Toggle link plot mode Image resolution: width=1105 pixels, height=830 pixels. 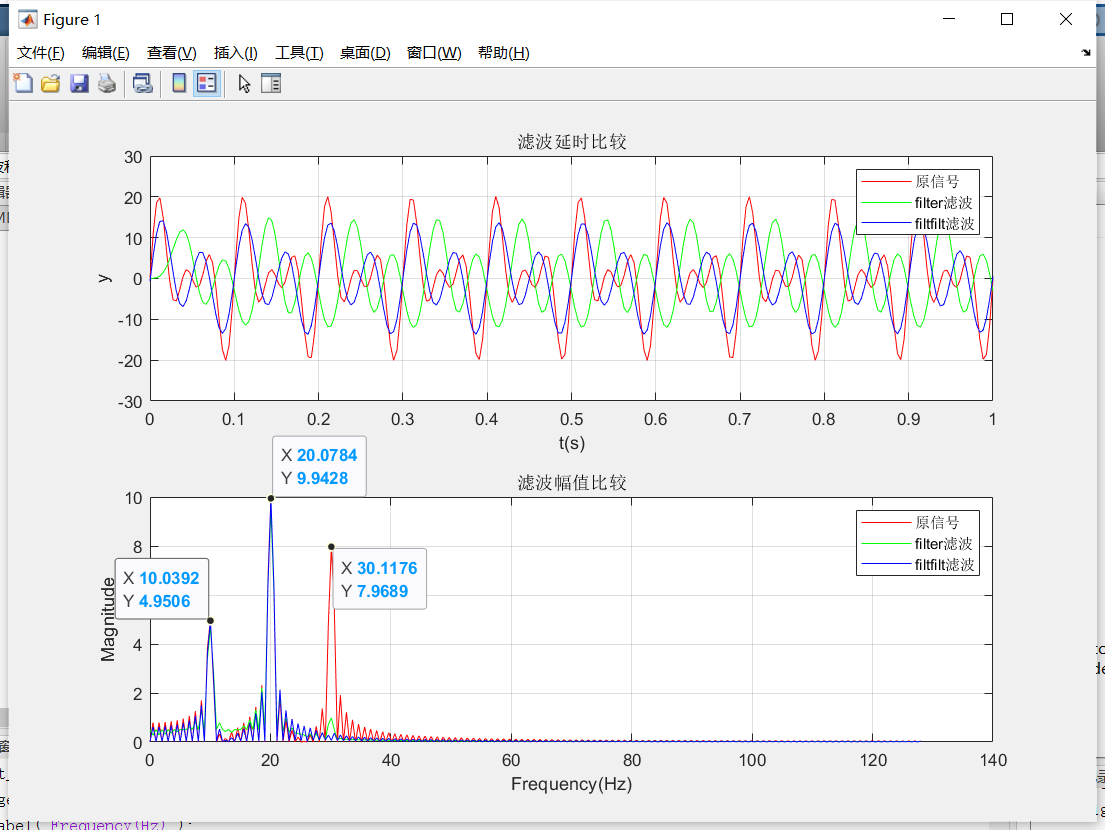pyautogui.click(x=141, y=83)
